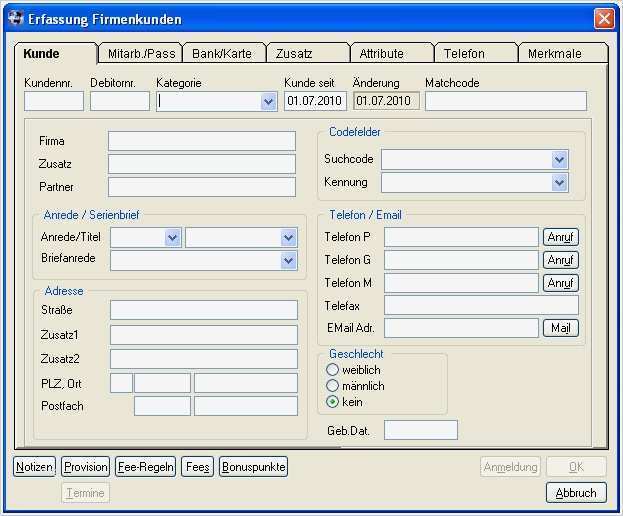Click the Telefax input field
Image resolution: width=623 pixels, height=516 pixels.
coord(481,305)
